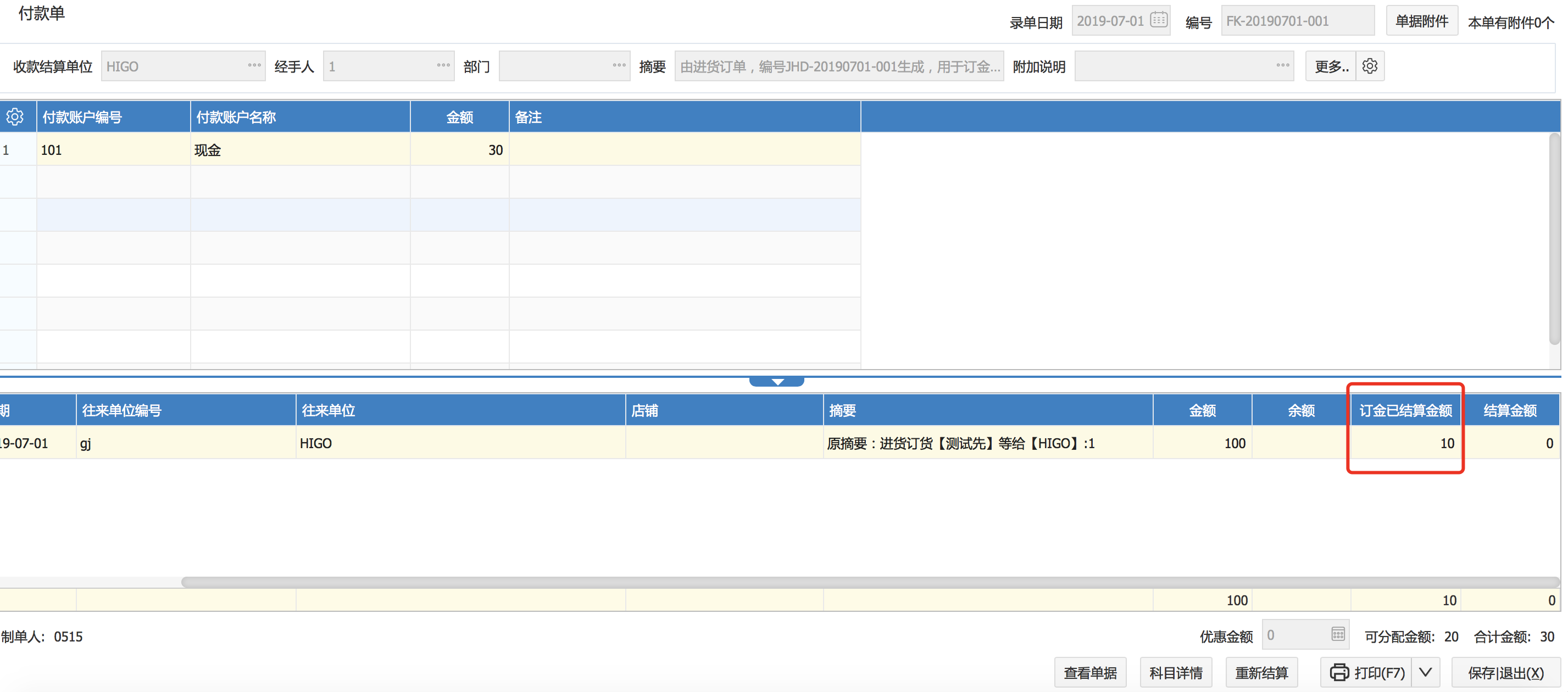Click the vertical scrollbar of the accounts table
The width and height of the screenshot is (1568, 692).
click(x=1554, y=237)
